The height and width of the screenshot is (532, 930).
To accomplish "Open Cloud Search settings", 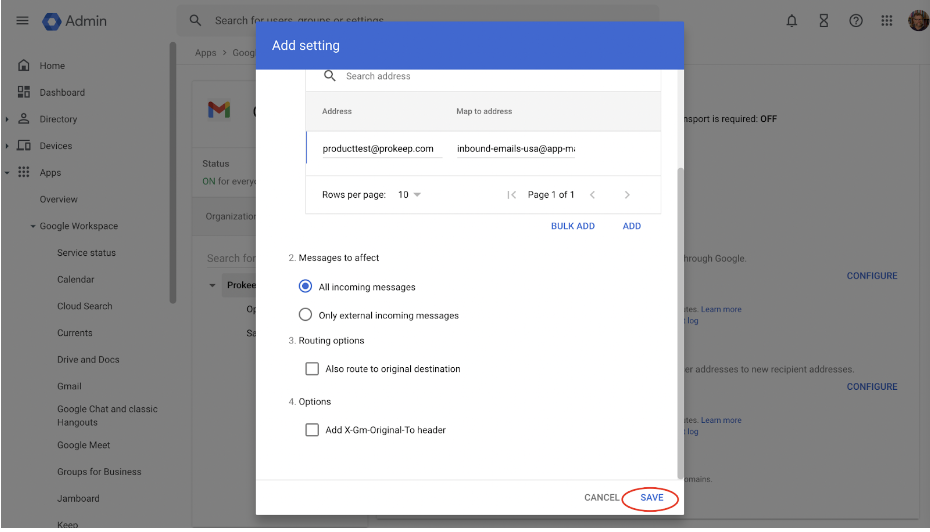I will click(85, 306).
